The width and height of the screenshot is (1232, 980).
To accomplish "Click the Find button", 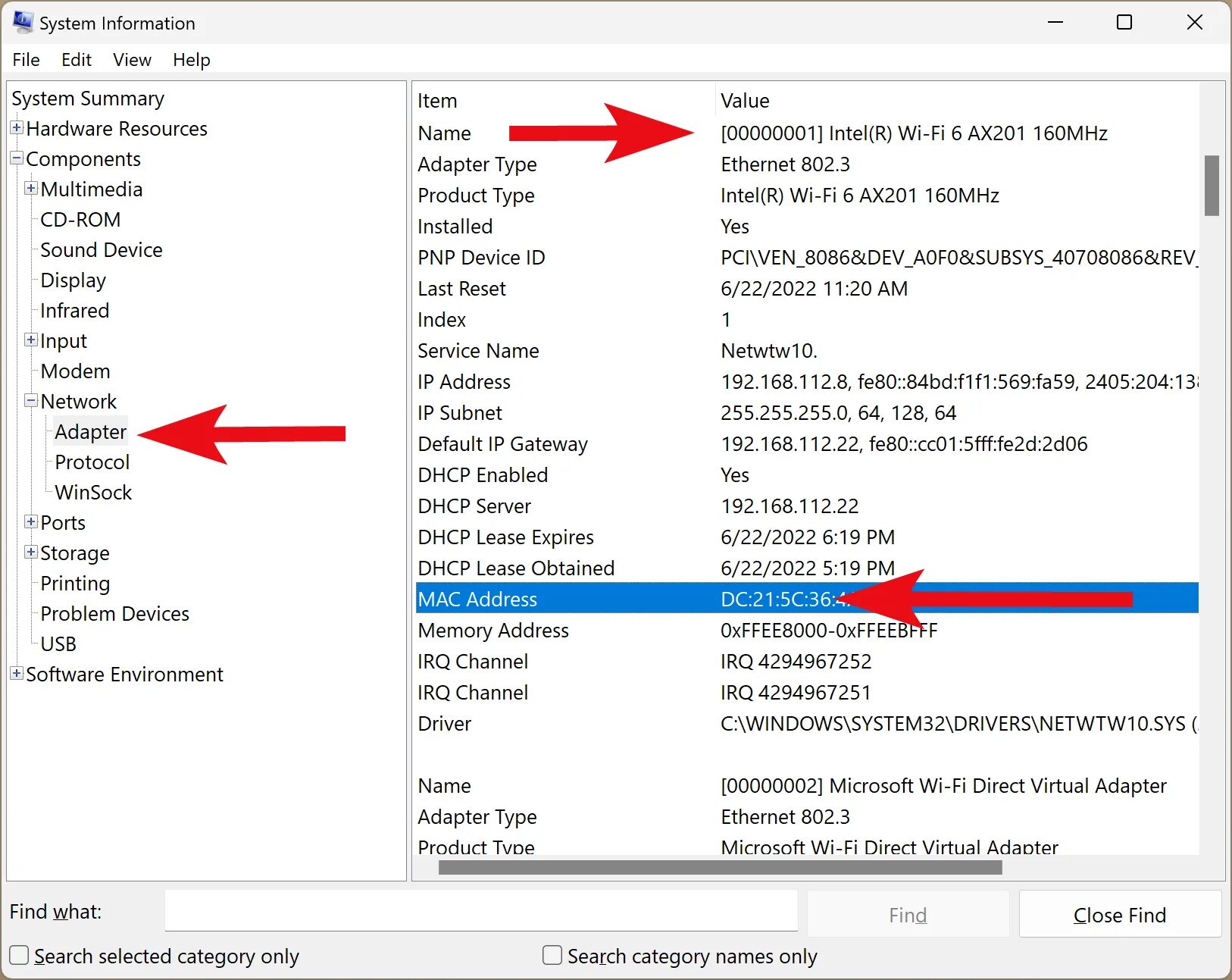I will pyautogui.click(x=908, y=915).
